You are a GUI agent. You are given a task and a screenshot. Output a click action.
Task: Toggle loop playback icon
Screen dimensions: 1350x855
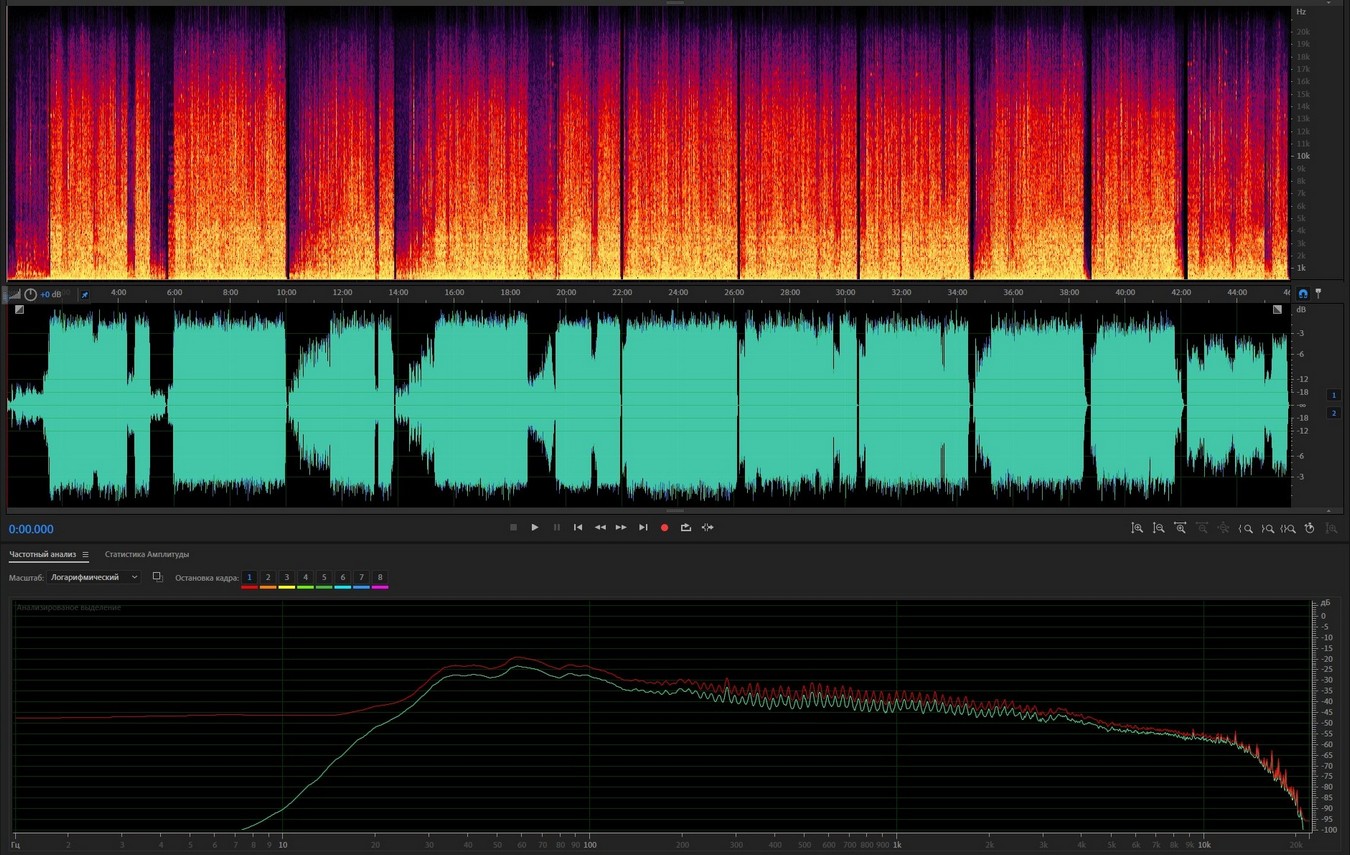click(686, 527)
